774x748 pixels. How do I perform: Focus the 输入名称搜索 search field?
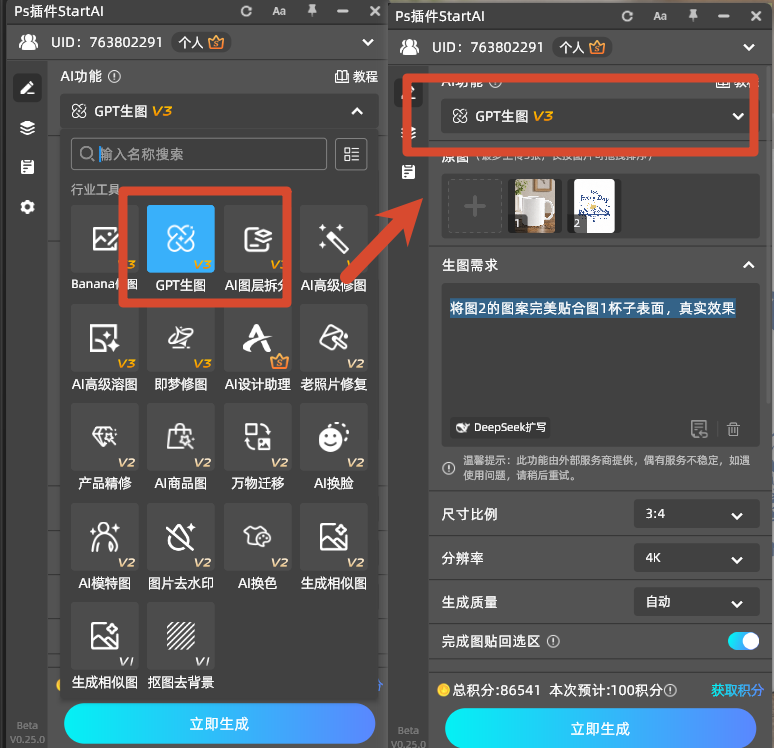coord(199,154)
